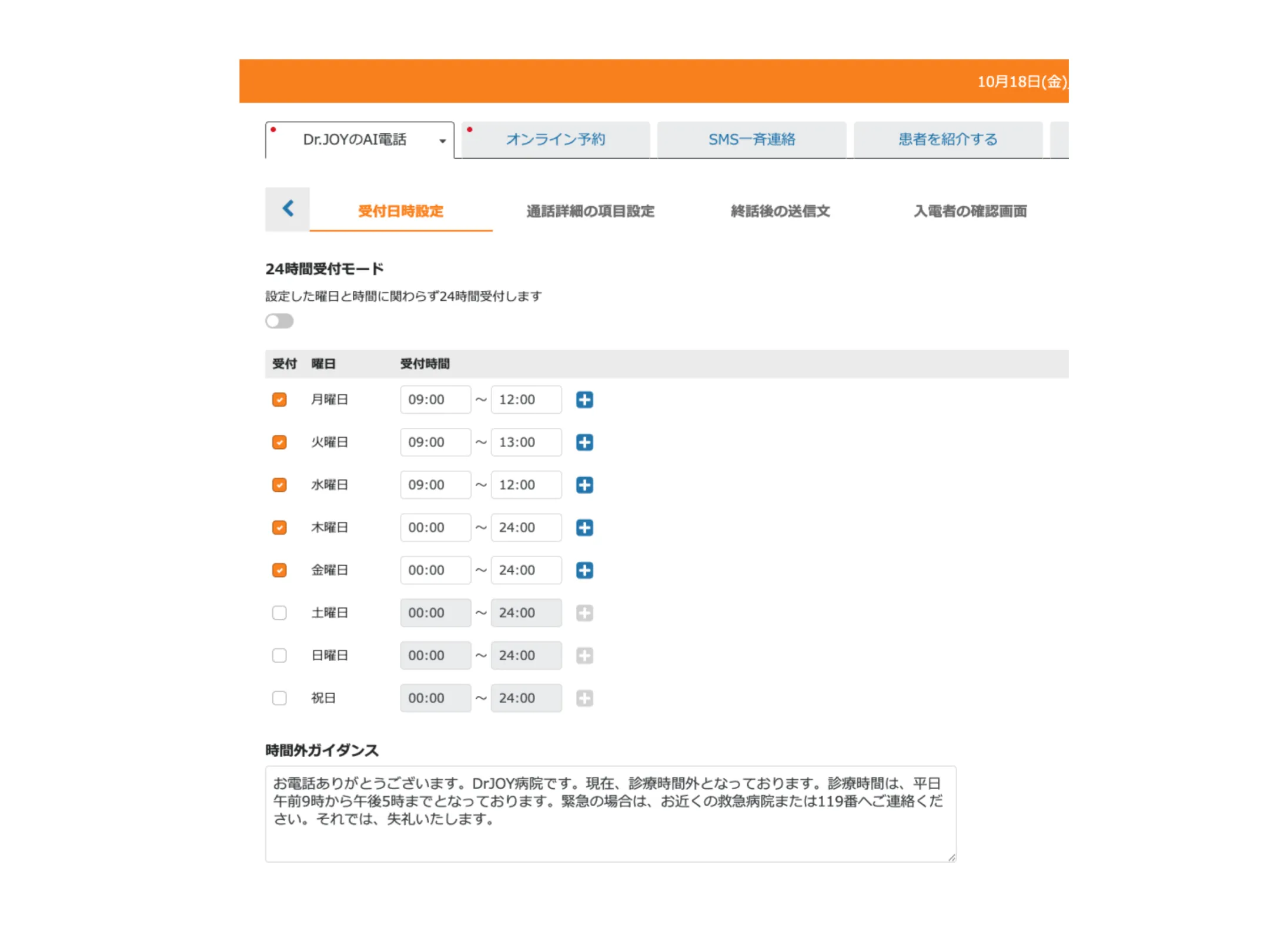The image size is (1270, 952).
Task: Add a time slot for Friday (金曜日)
Action: coord(584,570)
